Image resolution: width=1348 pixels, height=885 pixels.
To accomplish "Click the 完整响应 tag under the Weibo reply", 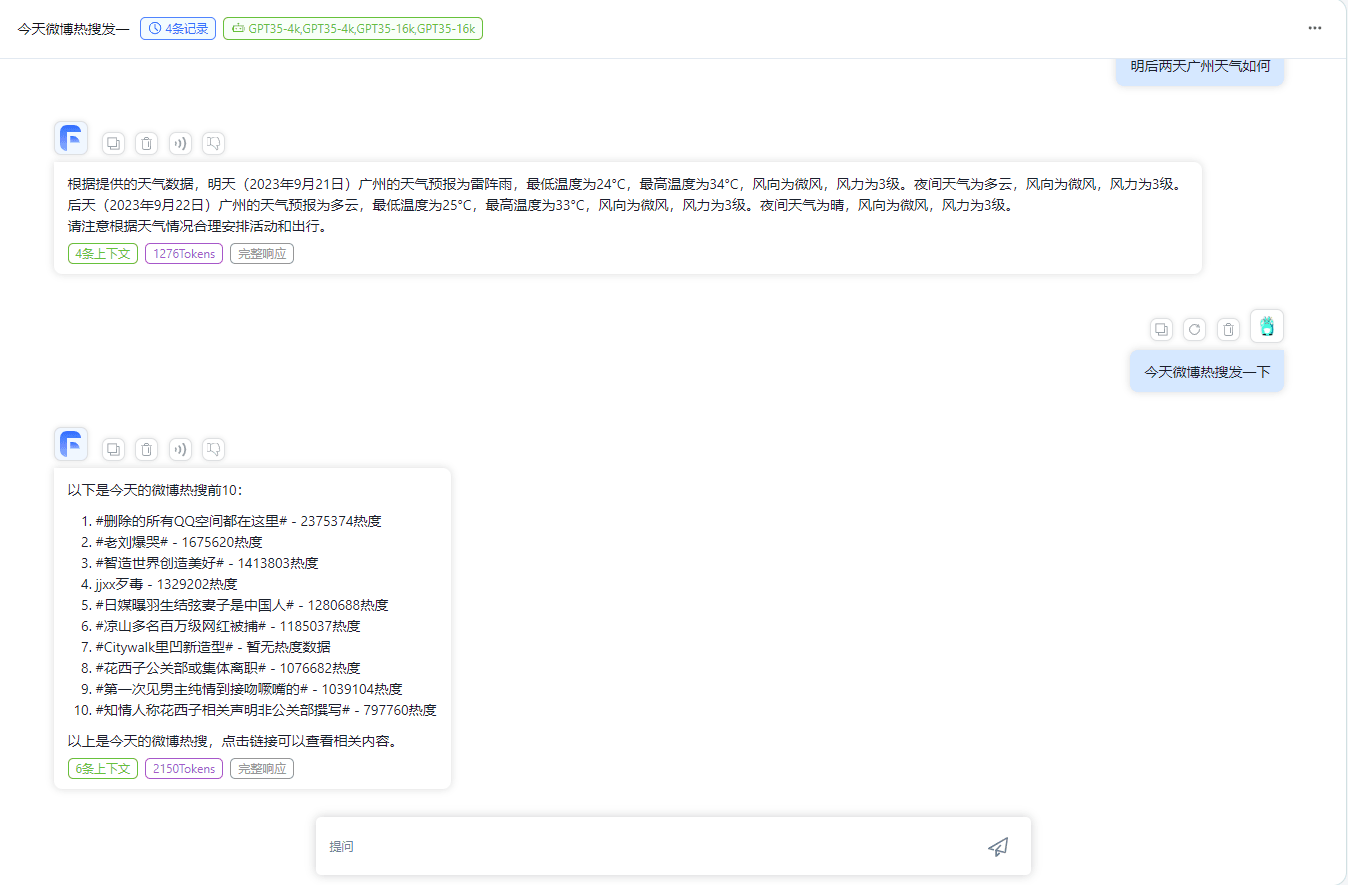I will pos(262,768).
